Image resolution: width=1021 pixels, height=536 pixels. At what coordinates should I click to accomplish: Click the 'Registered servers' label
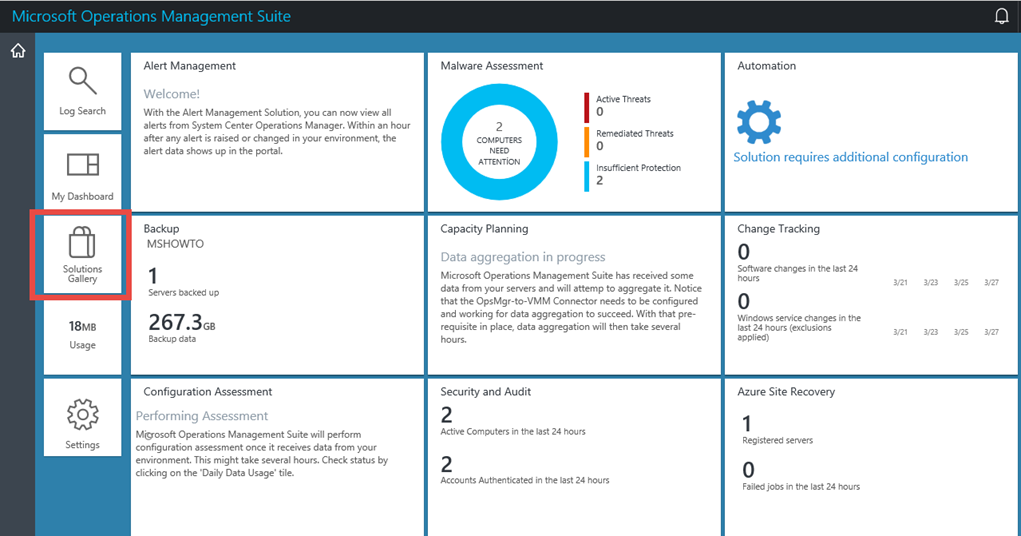(x=777, y=440)
